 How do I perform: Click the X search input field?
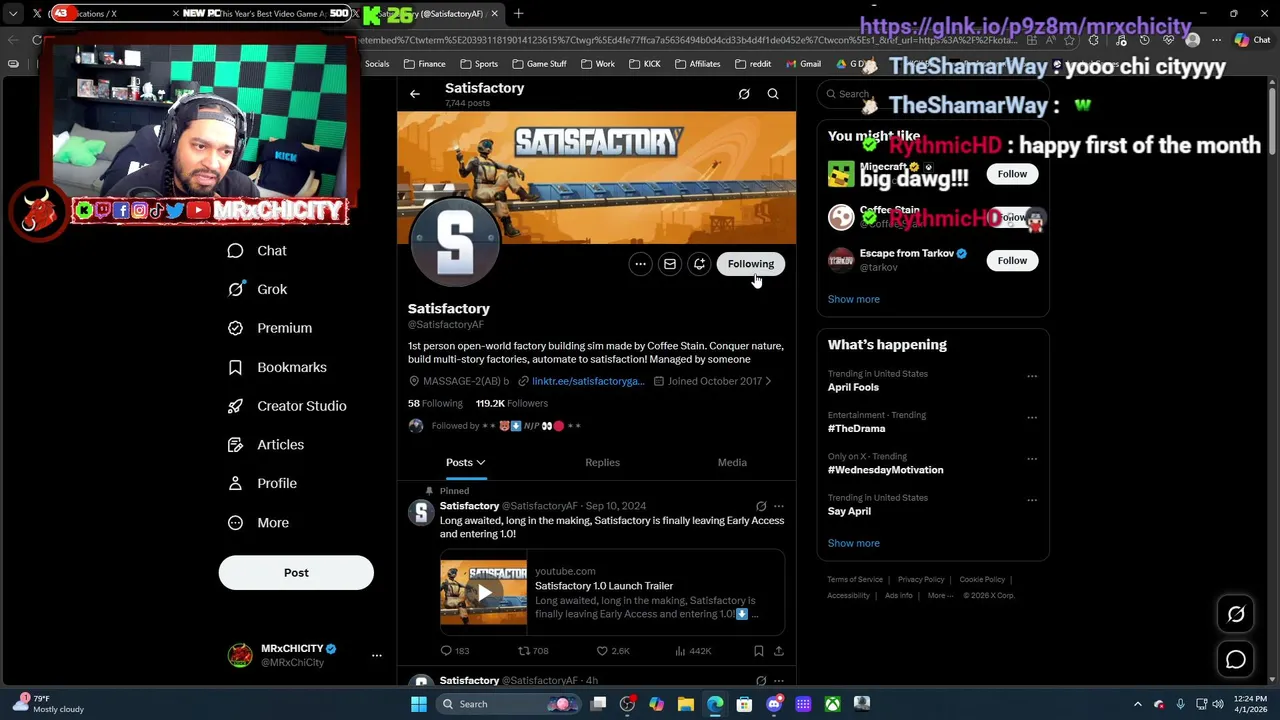pos(932,94)
